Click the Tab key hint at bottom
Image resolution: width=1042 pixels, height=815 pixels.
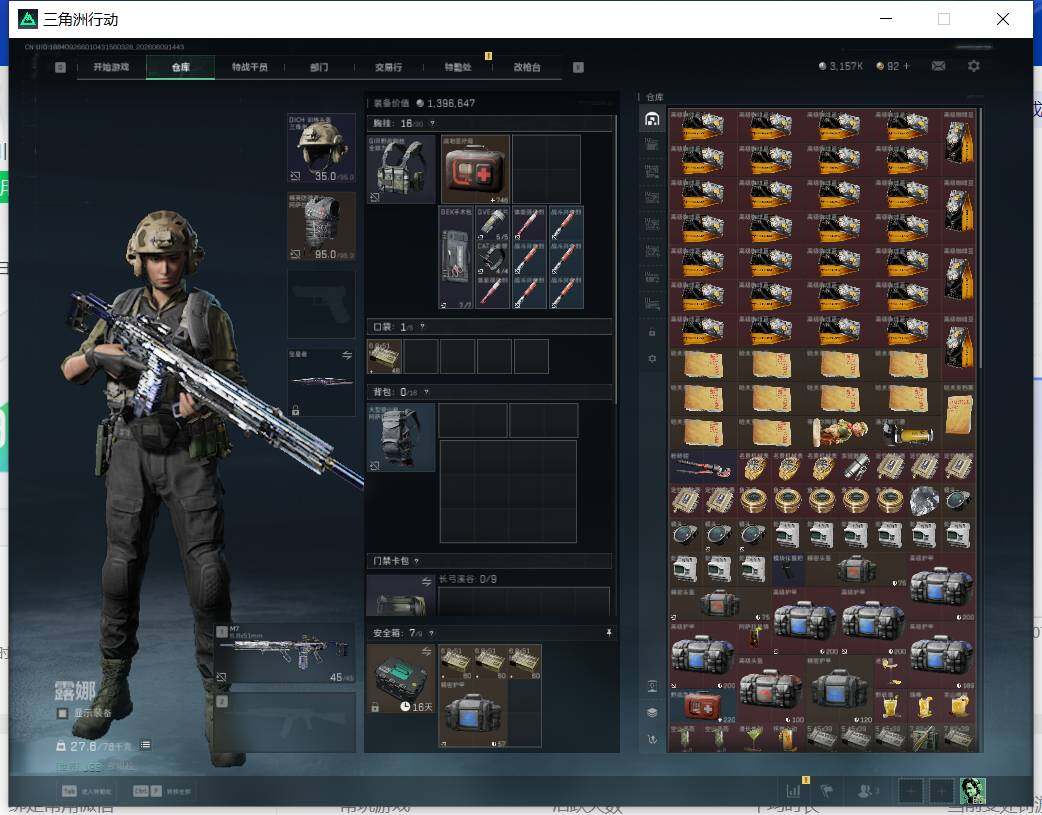point(70,791)
